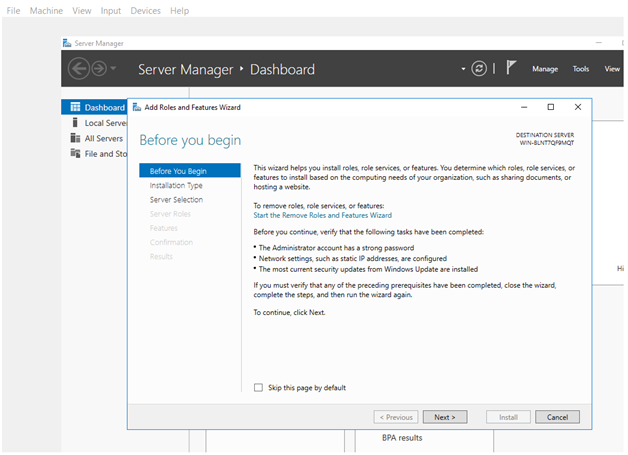
Task: Enable Skip this page by default
Action: [x=258, y=387]
